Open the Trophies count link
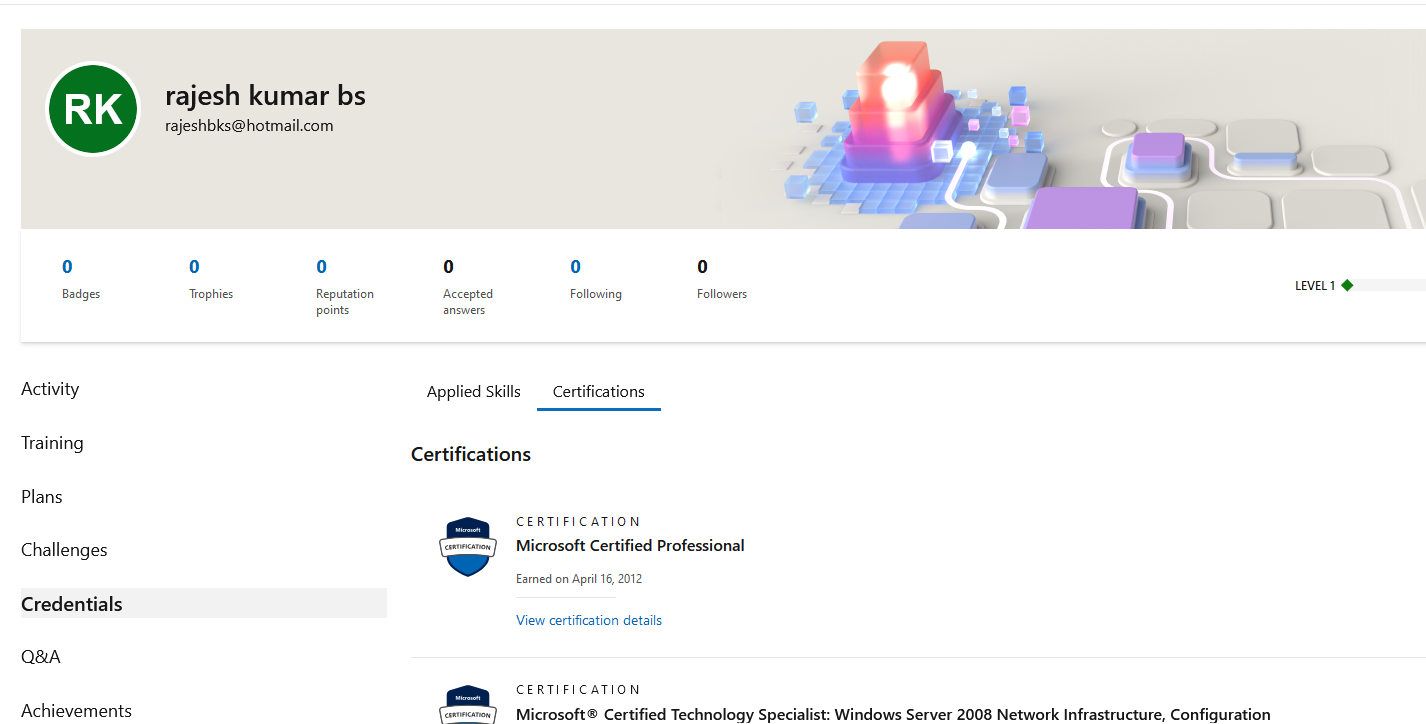1426x724 pixels. pyautogui.click(x=194, y=267)
